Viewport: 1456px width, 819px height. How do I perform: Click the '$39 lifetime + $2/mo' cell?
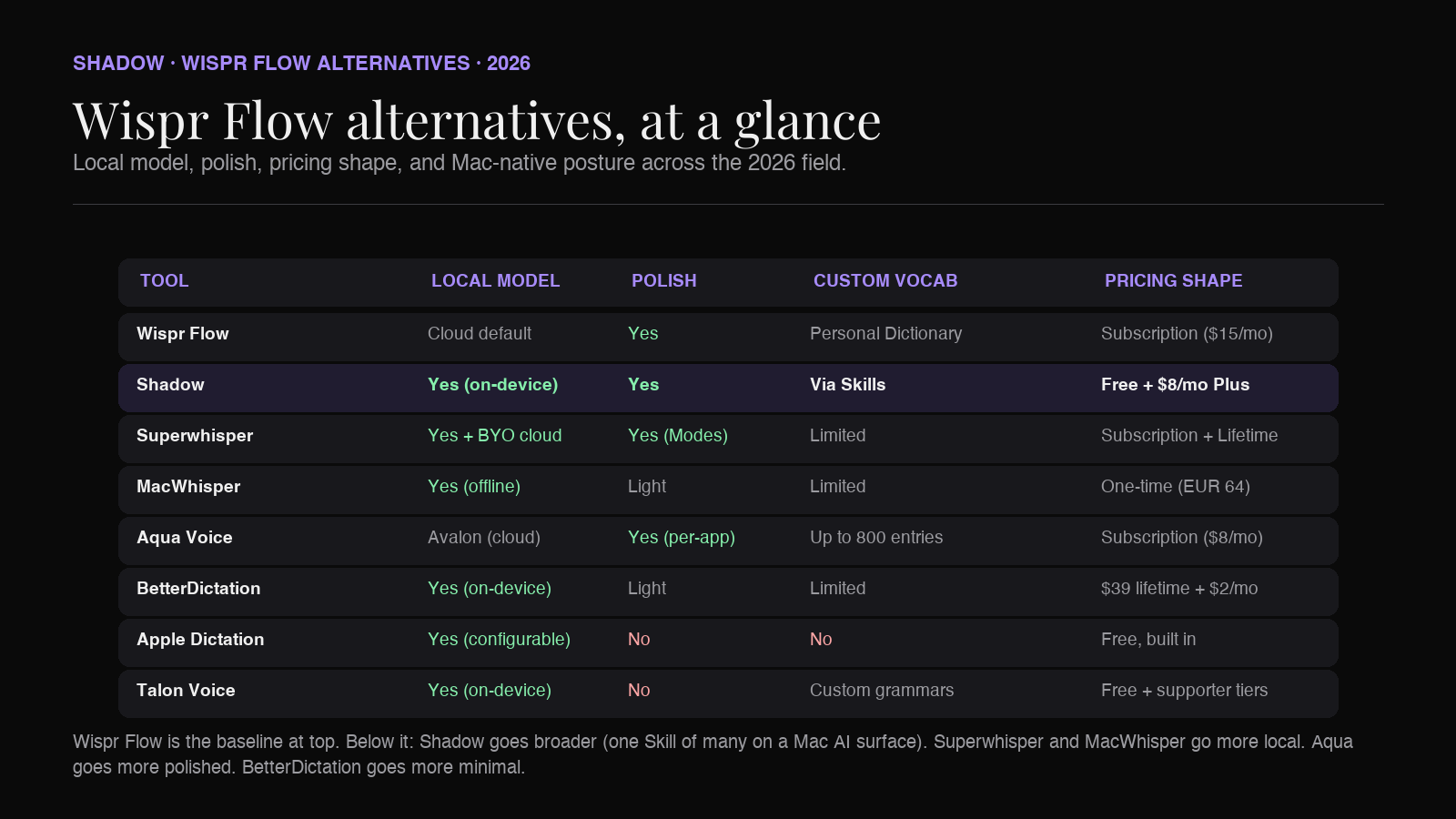click(1179, 589)
